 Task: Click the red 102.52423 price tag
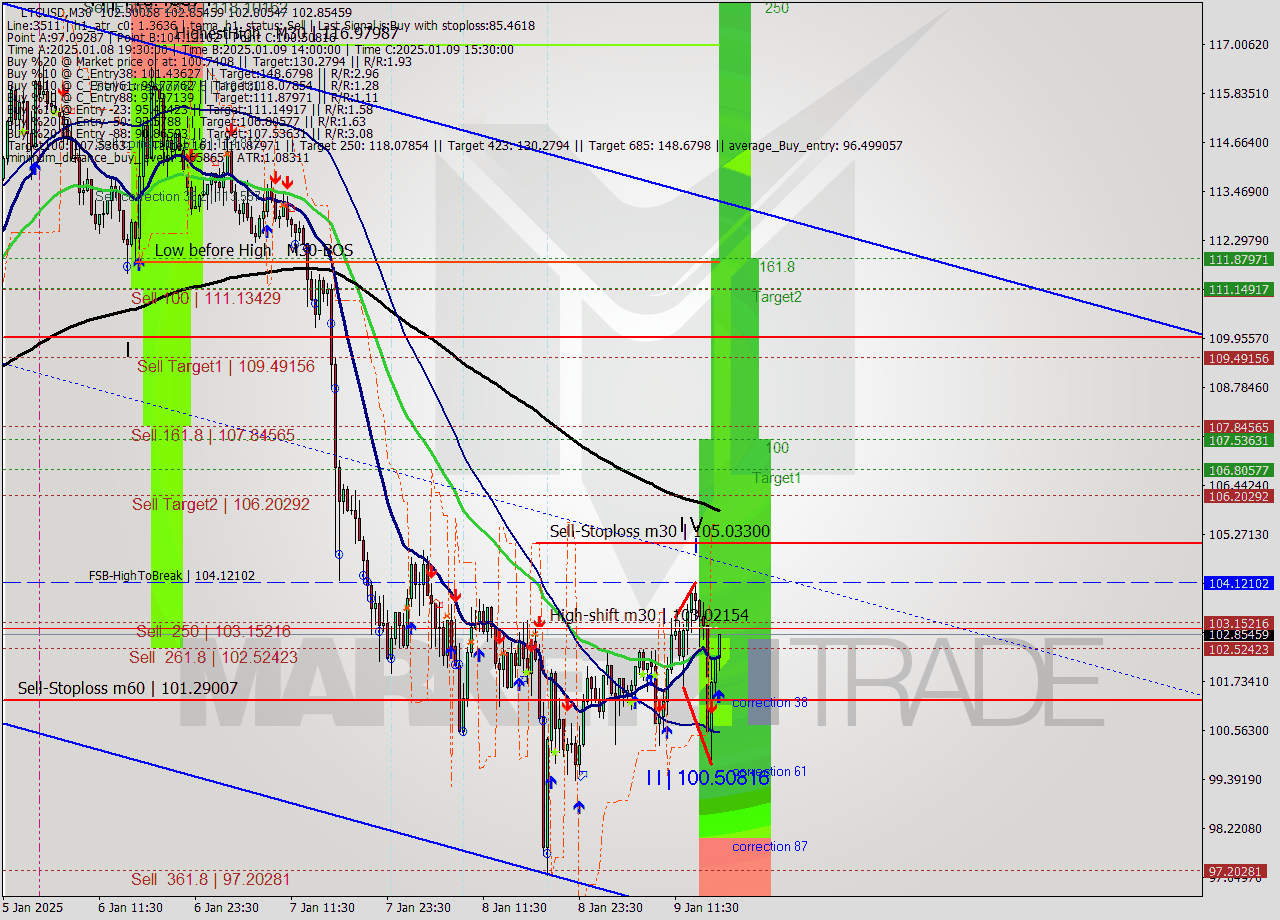point(1239,649)
